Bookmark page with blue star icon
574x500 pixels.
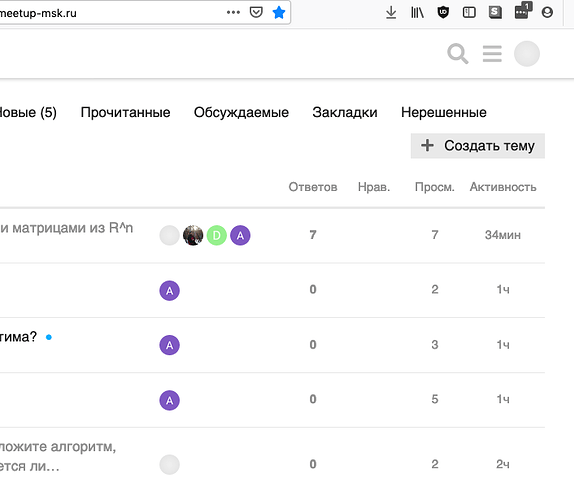click(279, 12)
